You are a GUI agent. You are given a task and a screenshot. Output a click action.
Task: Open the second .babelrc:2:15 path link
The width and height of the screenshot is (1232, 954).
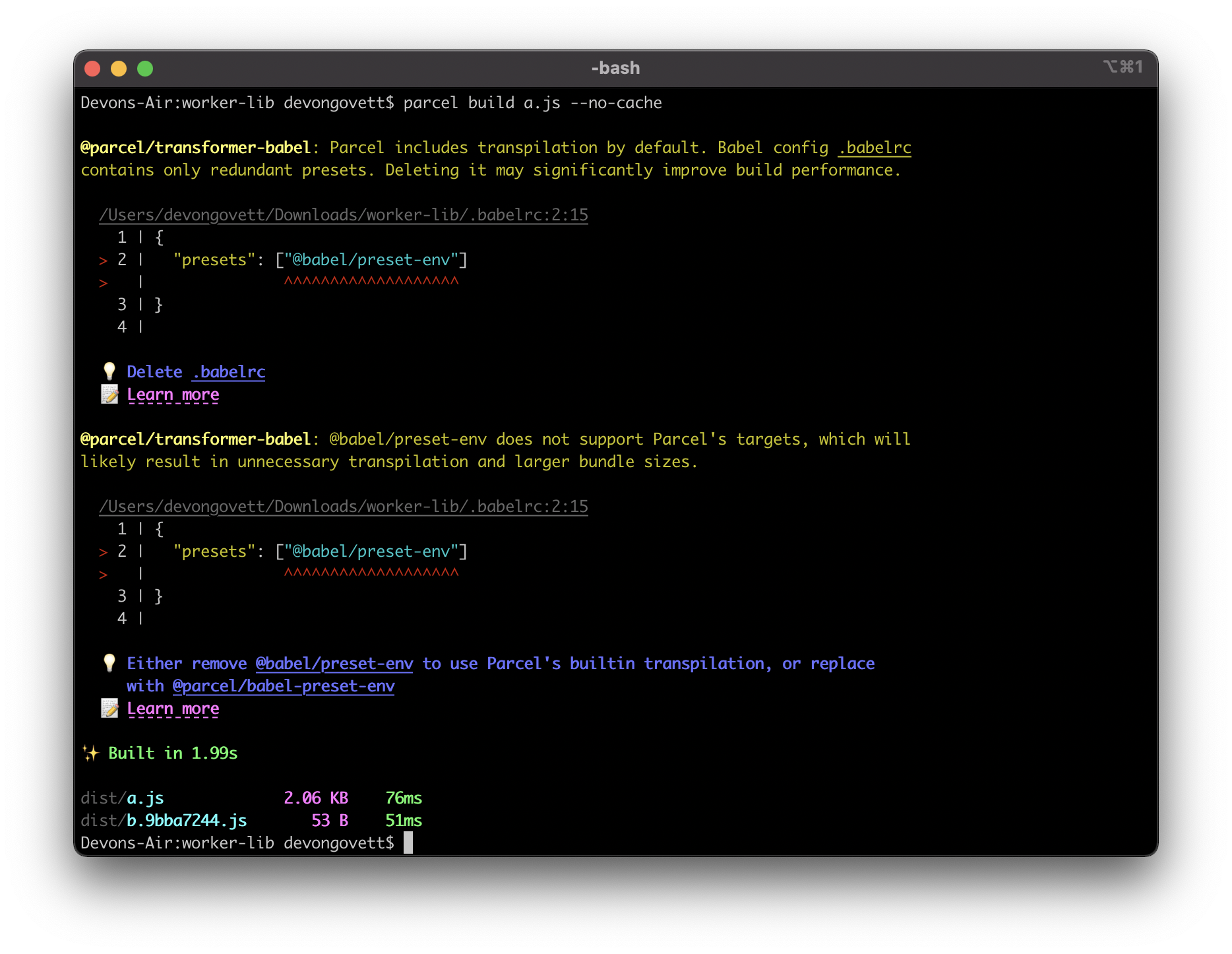[x=344, y=506]
